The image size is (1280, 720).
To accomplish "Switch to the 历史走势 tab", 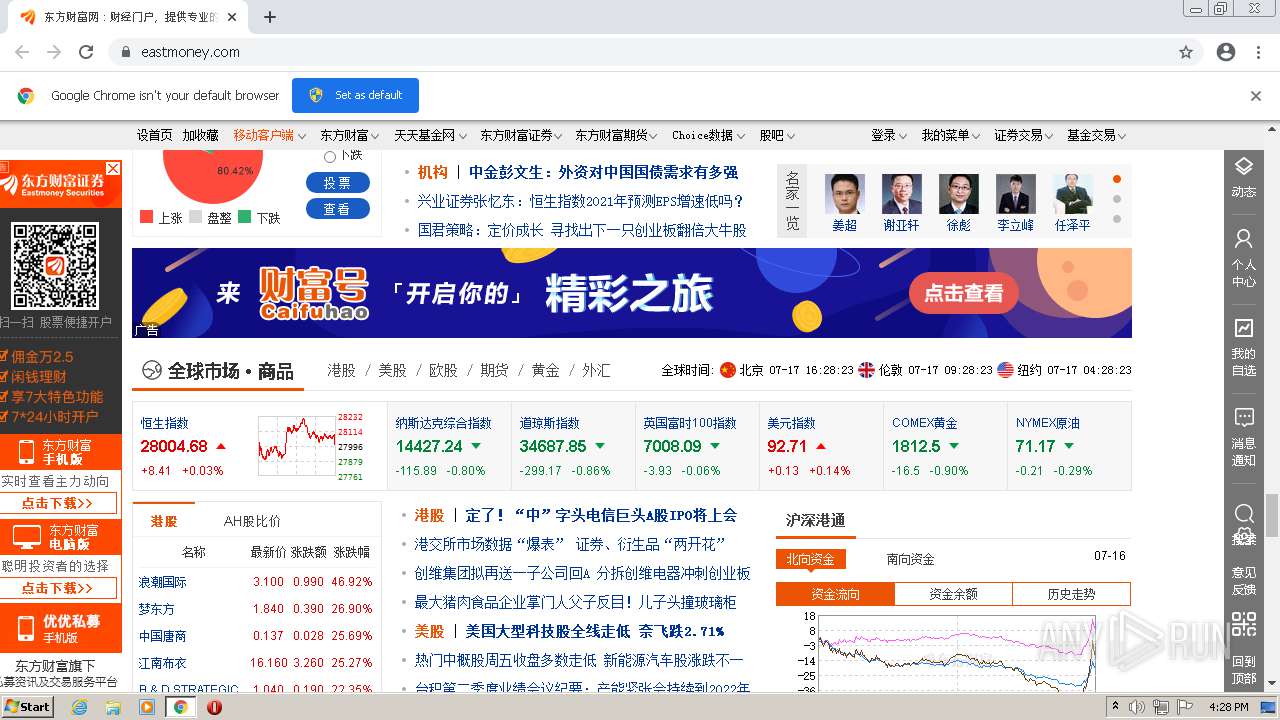I will point(1071,594).
